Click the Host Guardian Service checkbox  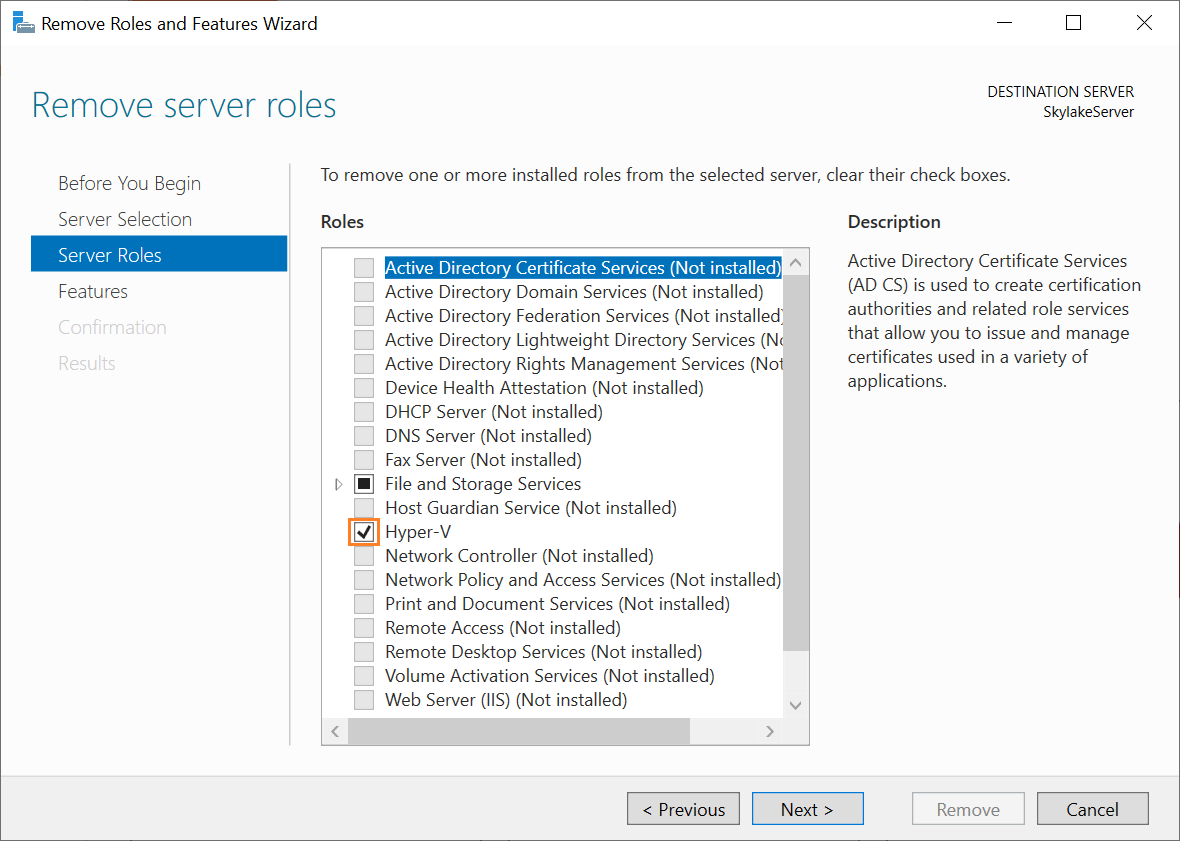pyautogui.click(x=364, y=508)
